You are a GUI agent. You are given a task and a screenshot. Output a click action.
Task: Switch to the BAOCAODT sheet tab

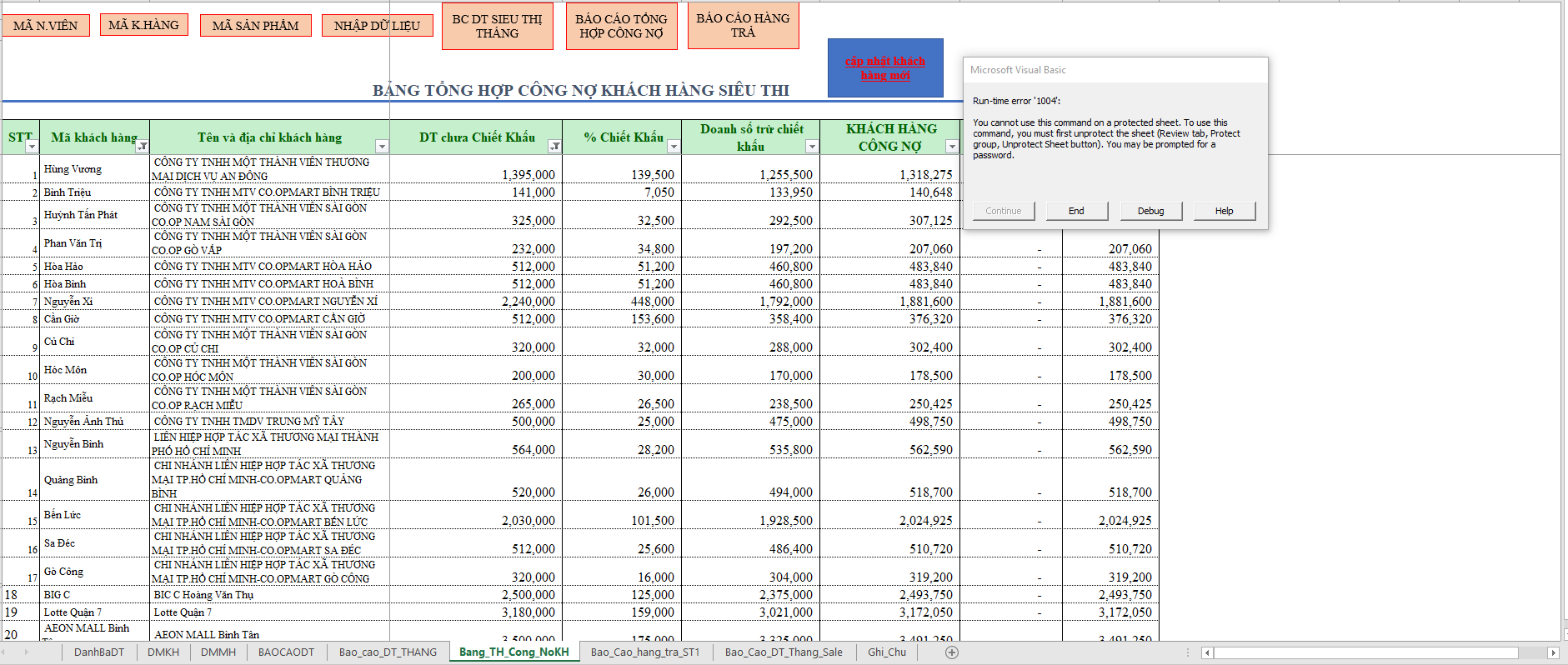pos(286,652)
